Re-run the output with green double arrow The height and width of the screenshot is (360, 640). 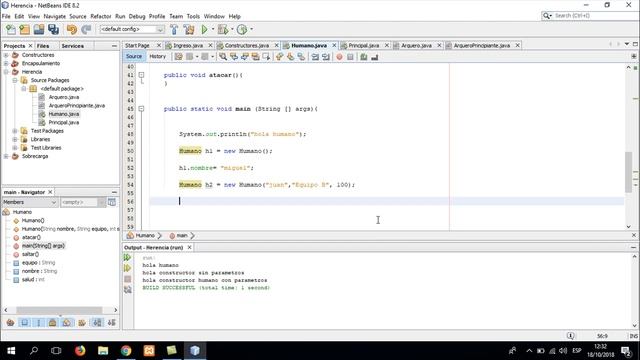point(127,257)
